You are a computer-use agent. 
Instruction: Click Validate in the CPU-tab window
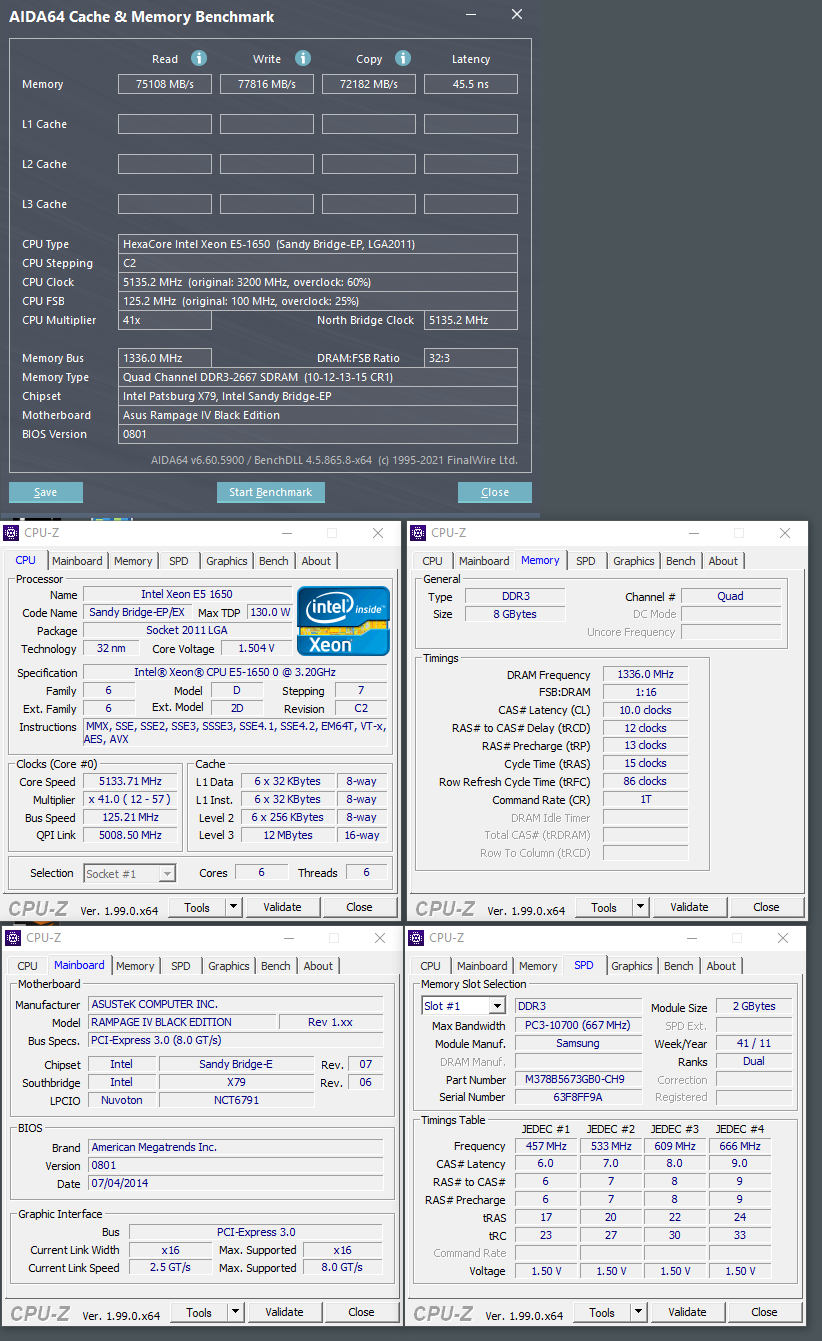[282, 907]
